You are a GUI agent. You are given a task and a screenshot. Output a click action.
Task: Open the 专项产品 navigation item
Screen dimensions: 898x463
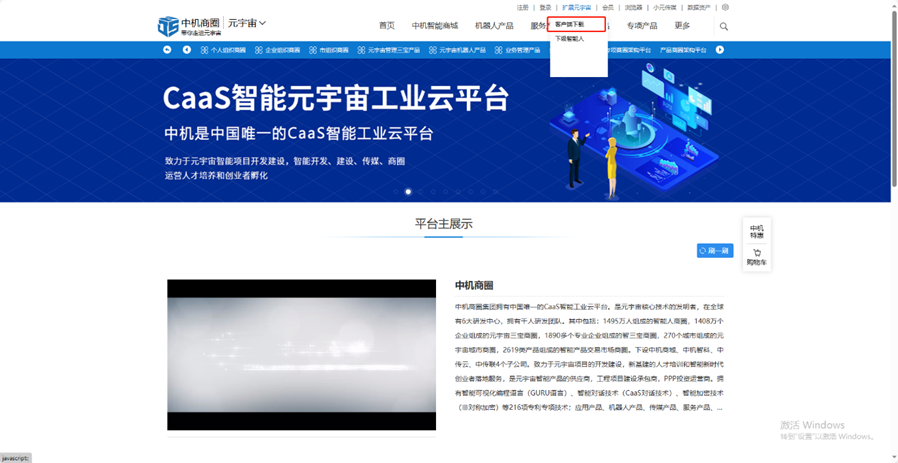(642, 26)
